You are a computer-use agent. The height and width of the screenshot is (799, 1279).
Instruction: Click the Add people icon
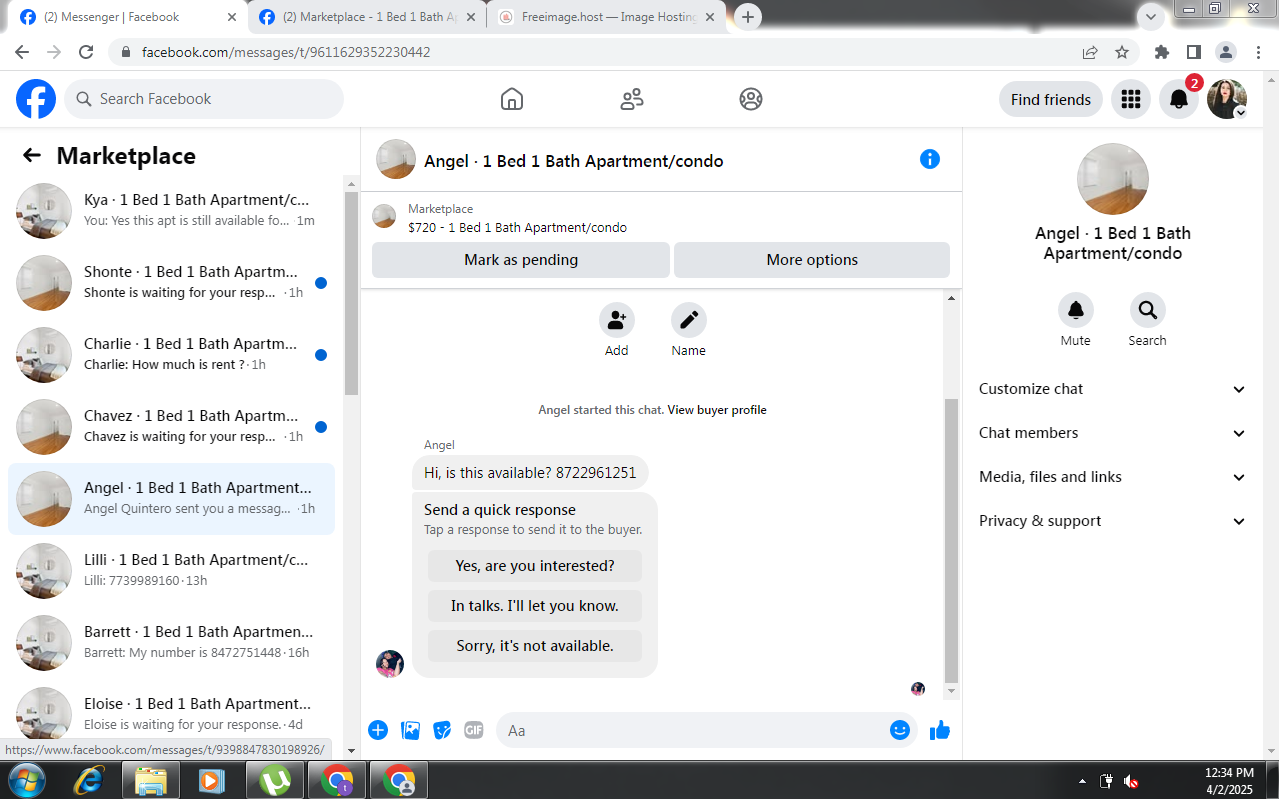617,320
